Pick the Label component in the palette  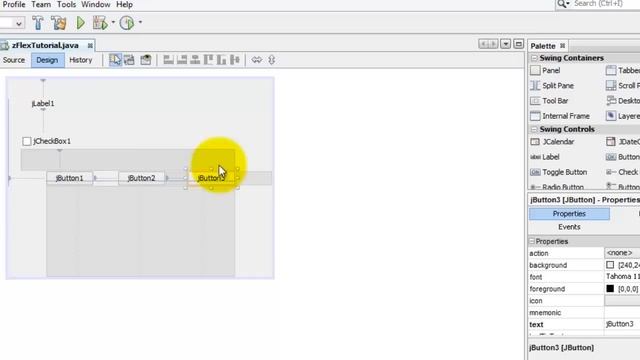pos(544,157)
